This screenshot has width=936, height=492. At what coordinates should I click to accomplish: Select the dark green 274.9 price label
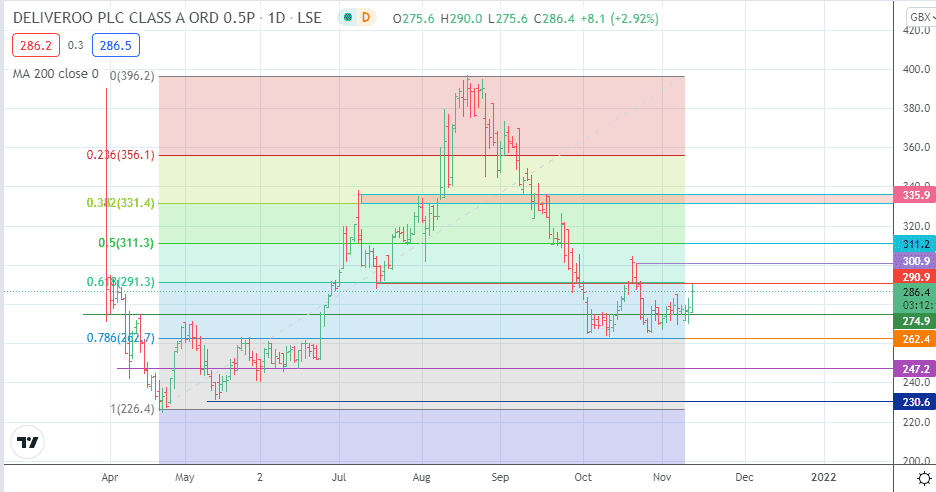point(915,321)
